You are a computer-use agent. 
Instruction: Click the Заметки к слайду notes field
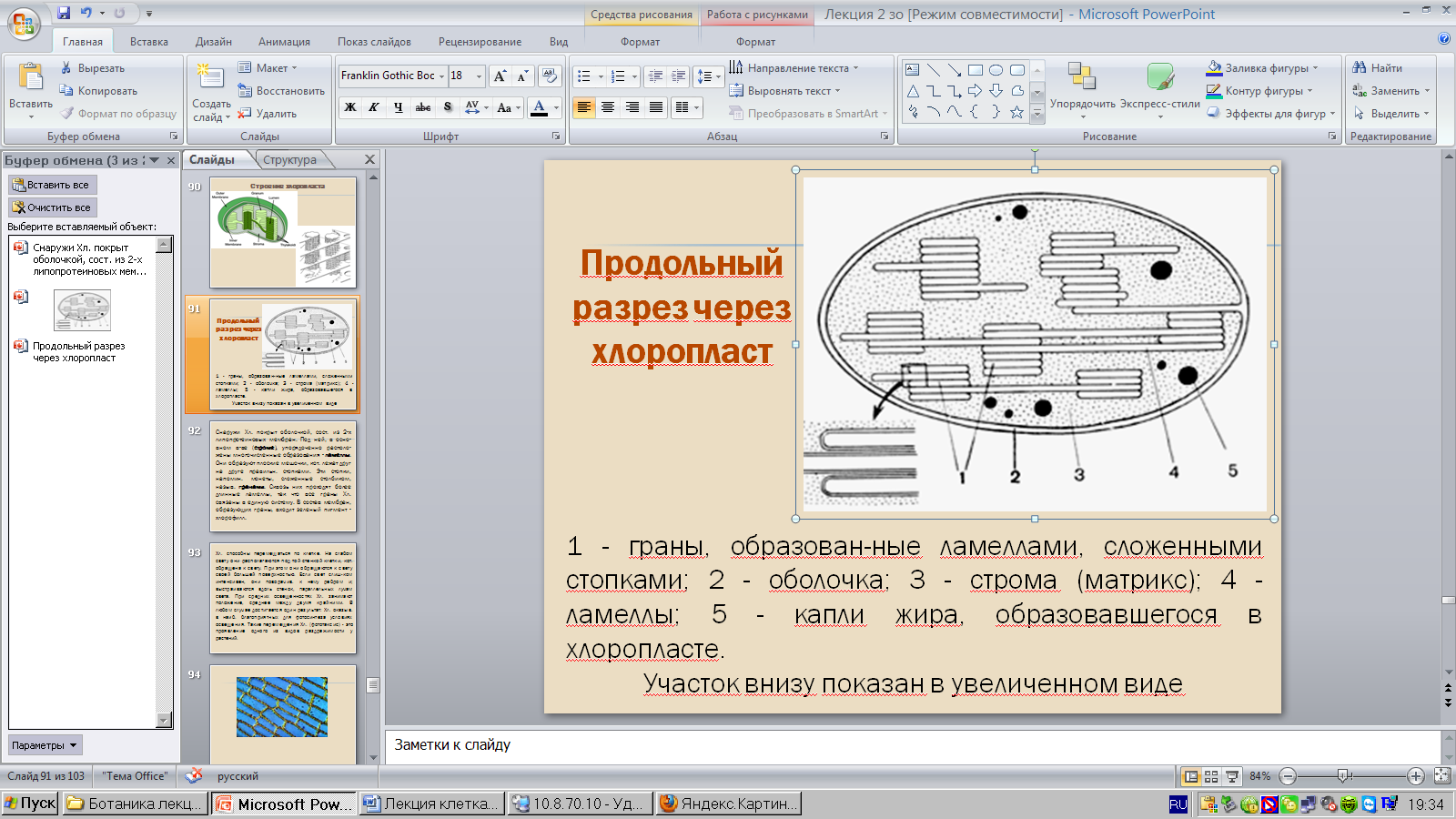pos(913,745)
